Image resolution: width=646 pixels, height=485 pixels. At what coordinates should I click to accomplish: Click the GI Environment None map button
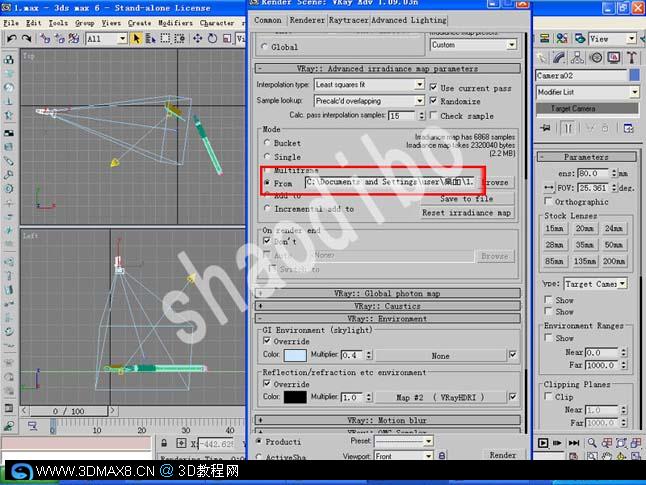coord(440,356)
